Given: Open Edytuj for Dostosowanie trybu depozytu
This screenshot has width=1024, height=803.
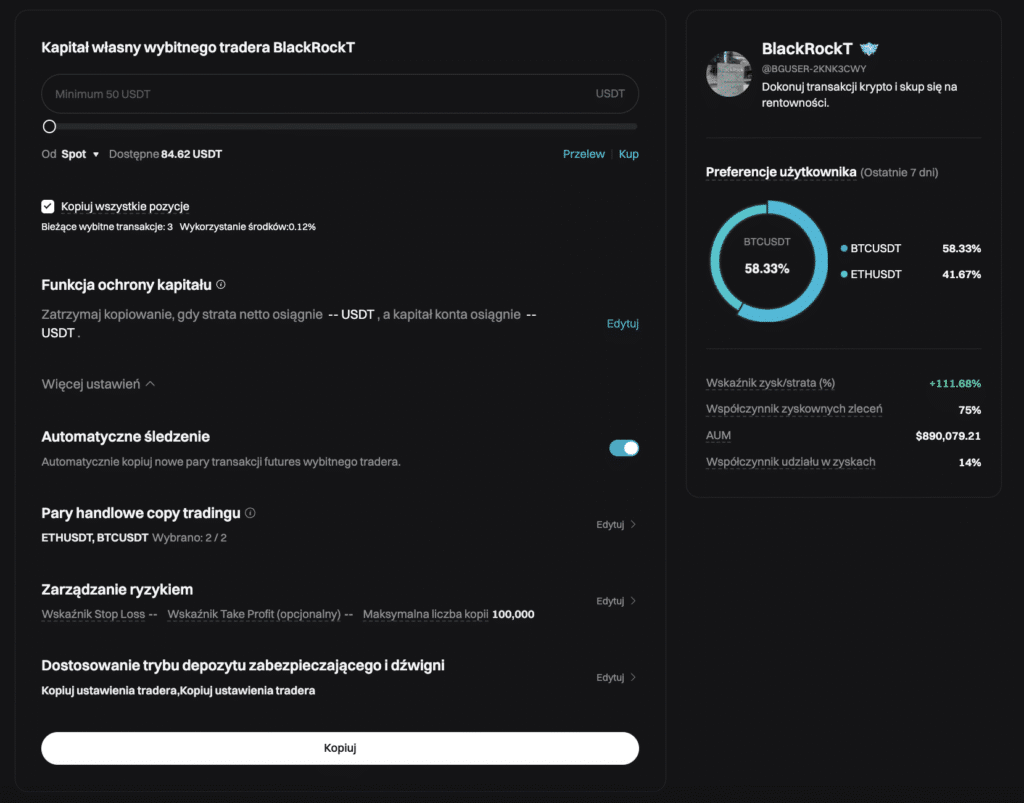Looking at the screenshot, I should coord(617,677).
